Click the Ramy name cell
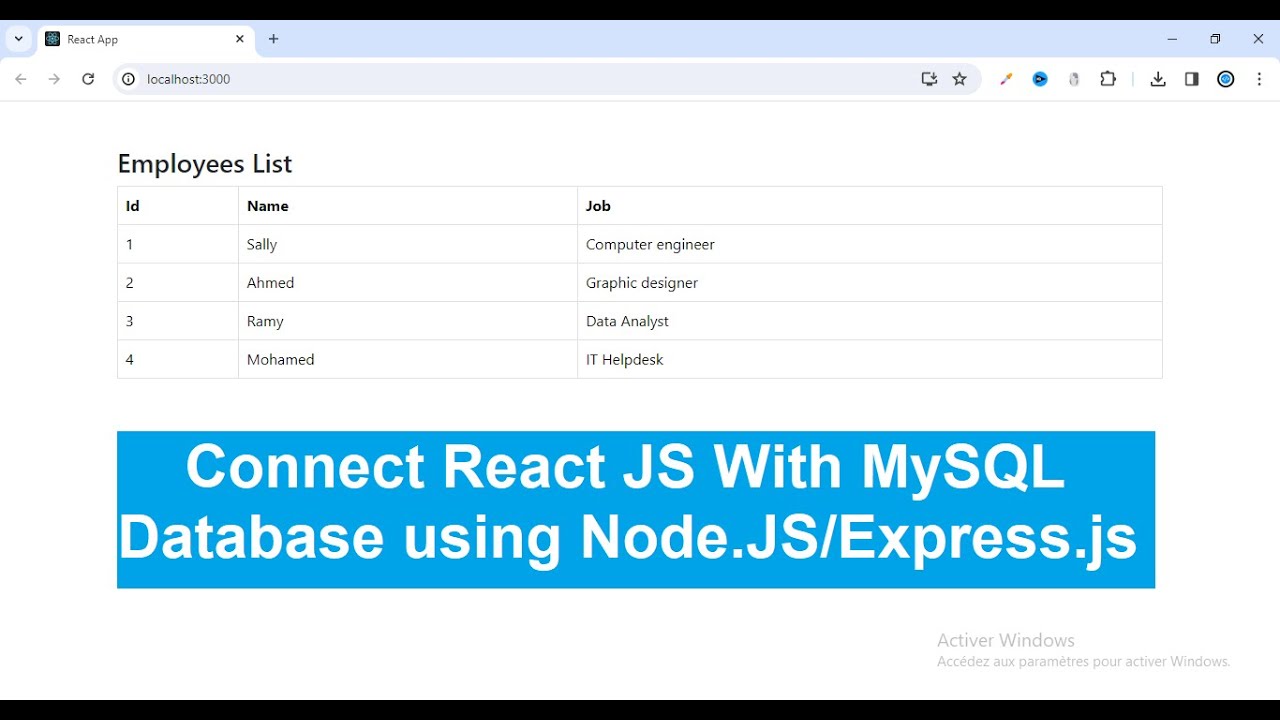1280x720 pixels. click(408, 321)
